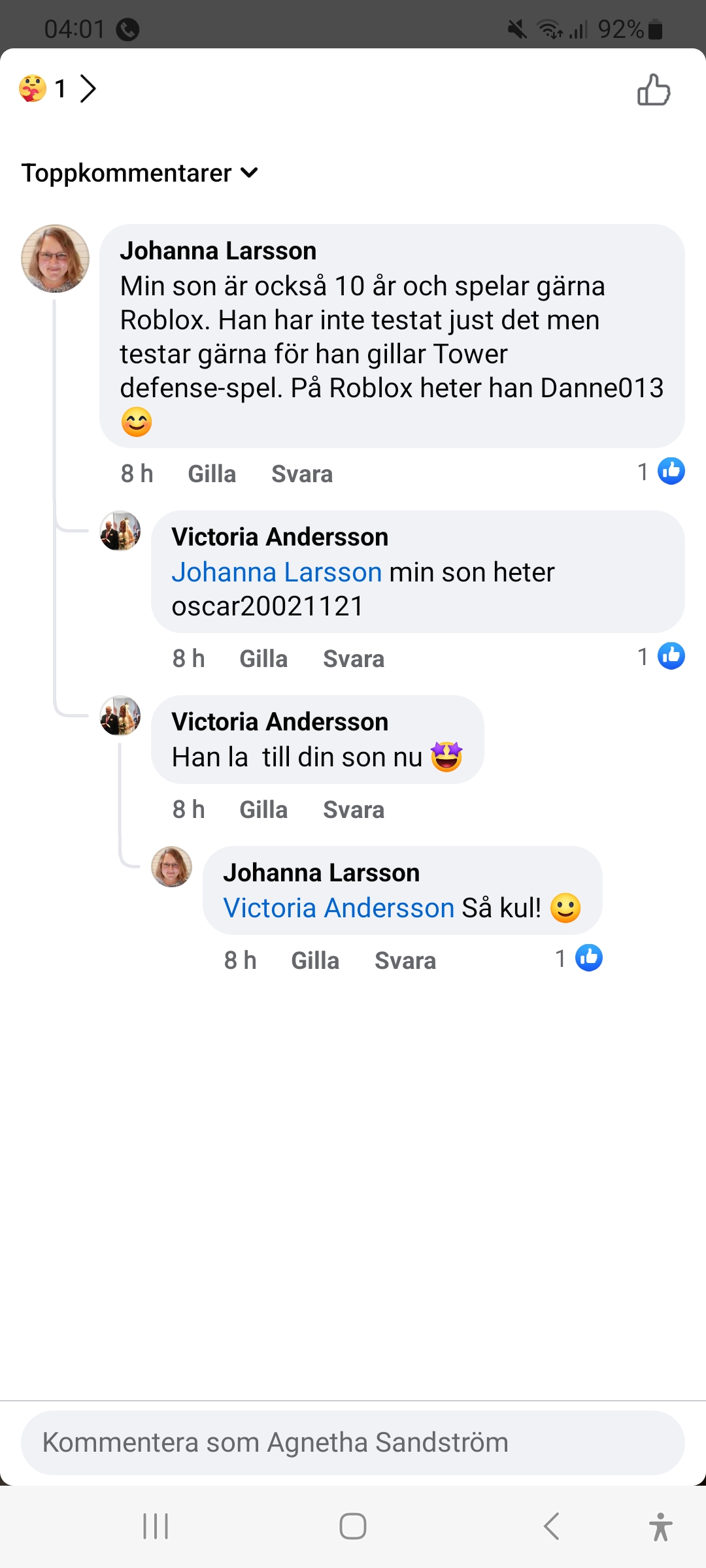Expand reactions with the right chevron arrow
Viewport: 706px width, 1568px height.
tap(88, 88)
